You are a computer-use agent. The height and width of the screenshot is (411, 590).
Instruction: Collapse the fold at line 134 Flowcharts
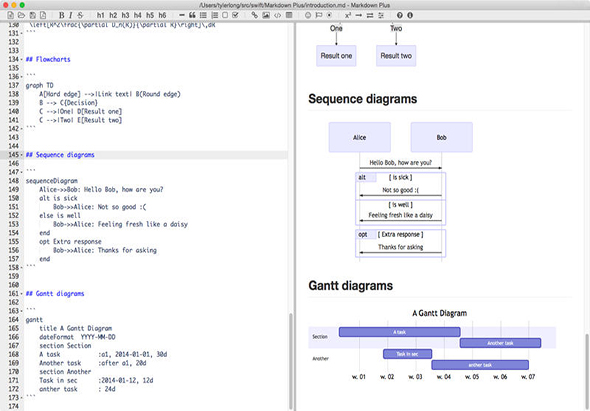pos(21,59)
